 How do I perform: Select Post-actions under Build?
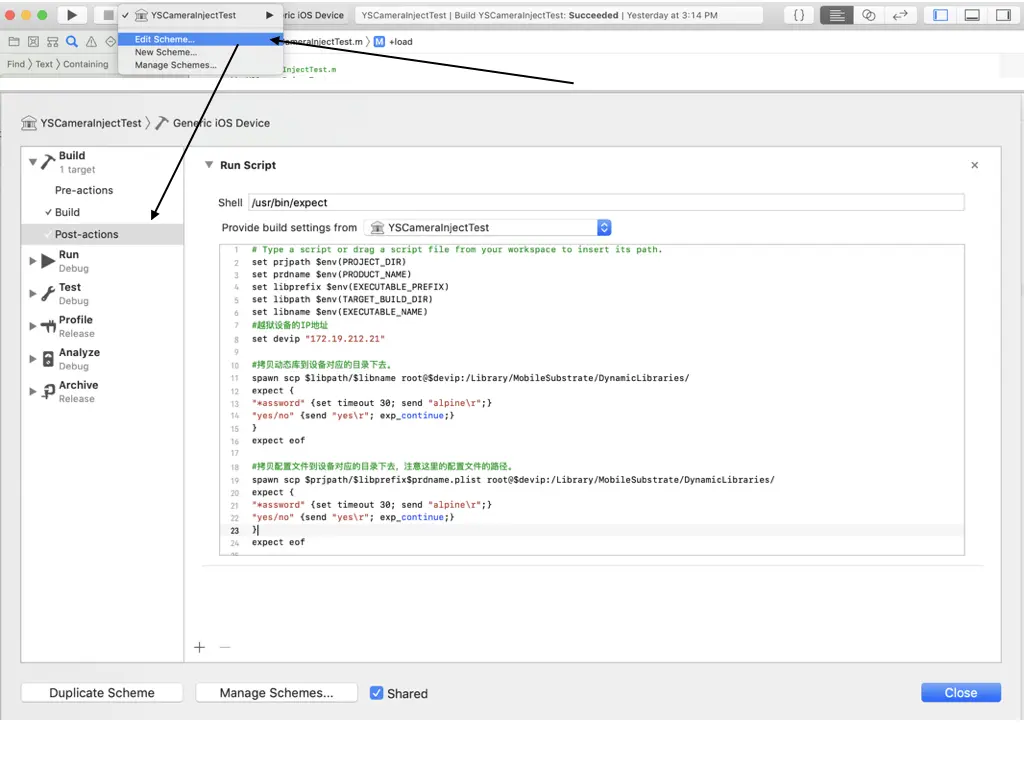(102, 234)
